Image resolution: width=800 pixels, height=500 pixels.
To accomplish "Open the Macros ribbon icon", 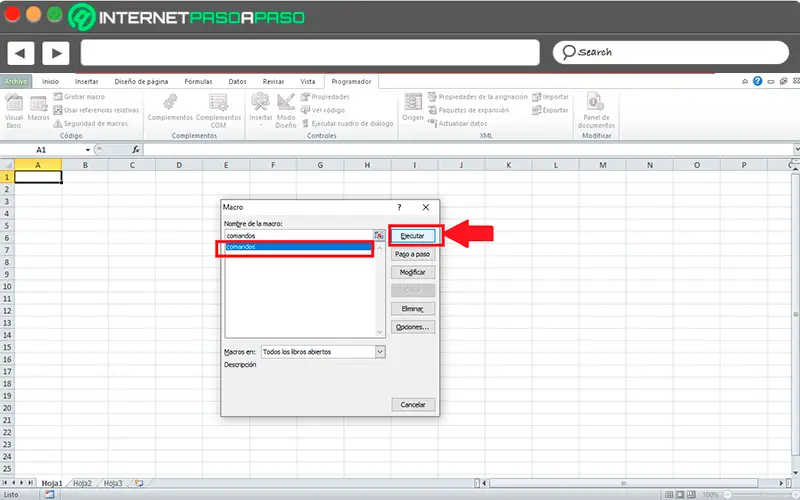I will pyautogui.click(x=38, y=109).
